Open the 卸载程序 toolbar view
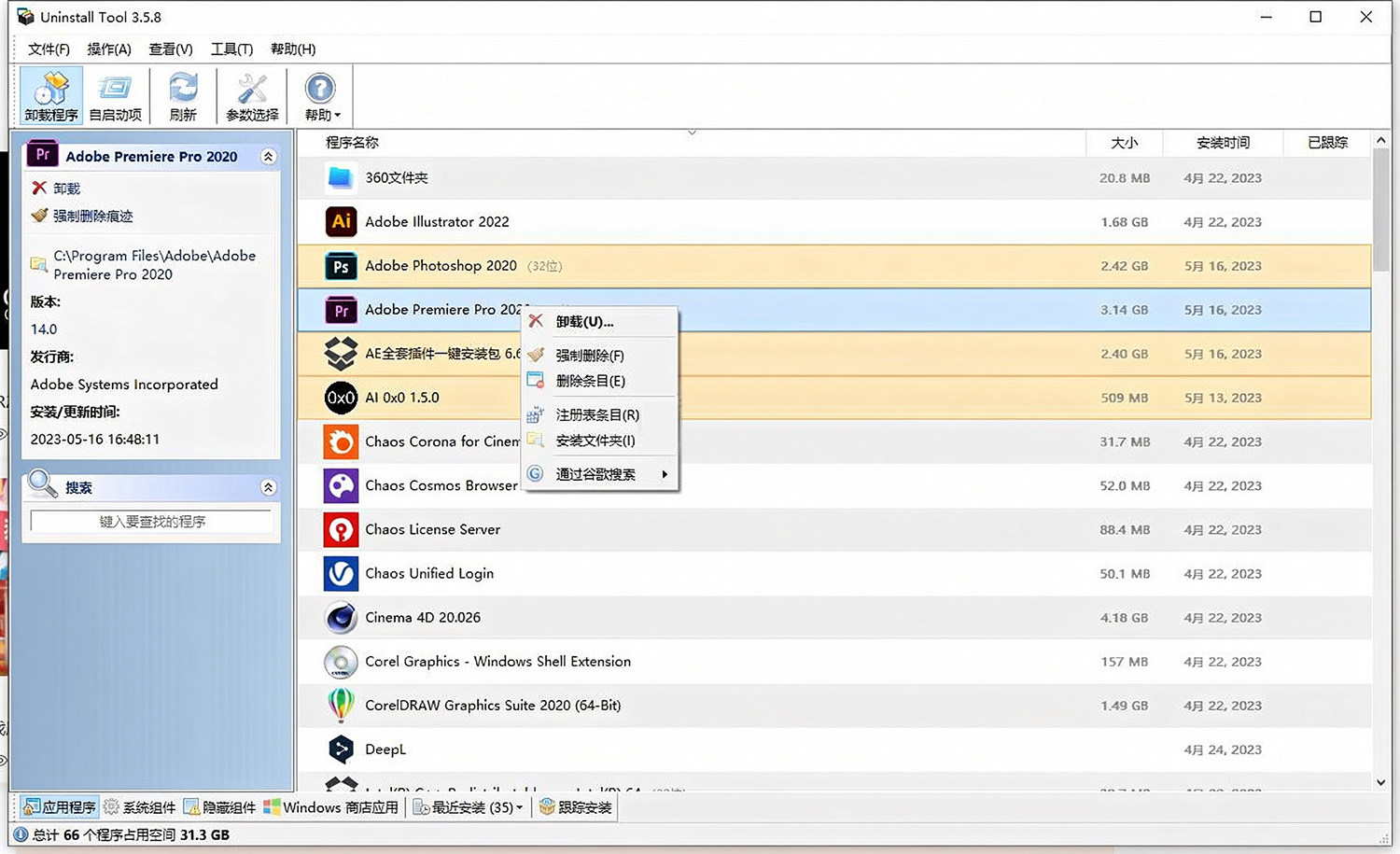The image size is (1400, 854). click(51, 96)
